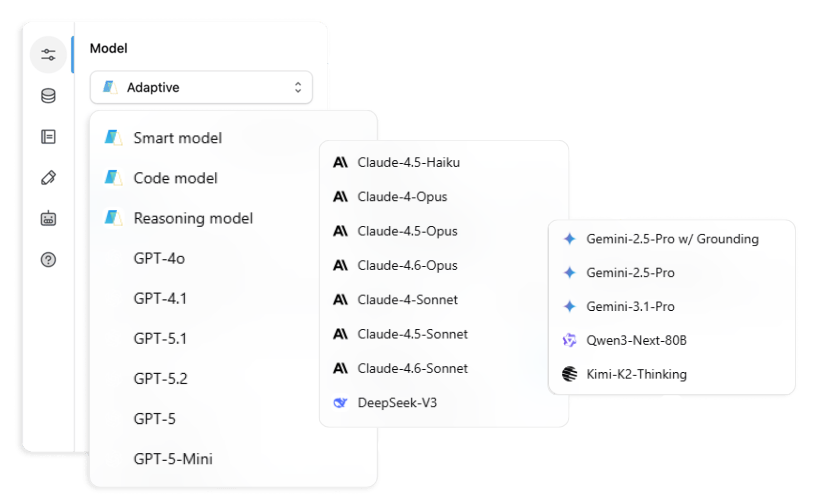The height and width of the screenshot is (504, 817).
Task: Click Anthropic icon beside Claude-4.5-Haiku
Action: (340, 163)
